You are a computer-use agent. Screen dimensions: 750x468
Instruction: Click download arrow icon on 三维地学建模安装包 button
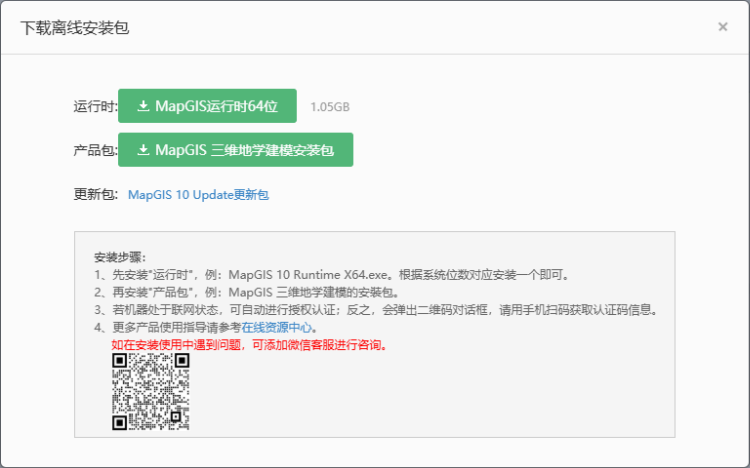tap(143, 150)
